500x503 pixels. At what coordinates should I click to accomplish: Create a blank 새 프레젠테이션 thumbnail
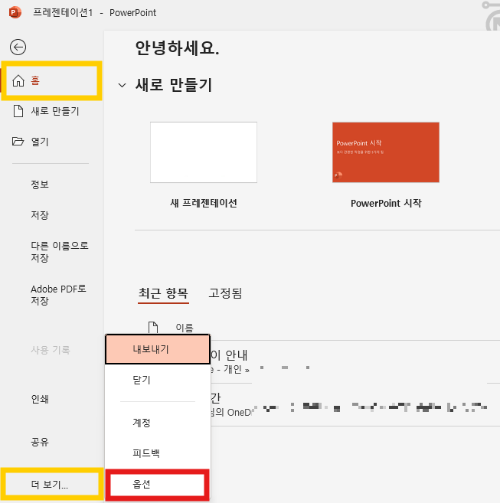pos(203,152)
